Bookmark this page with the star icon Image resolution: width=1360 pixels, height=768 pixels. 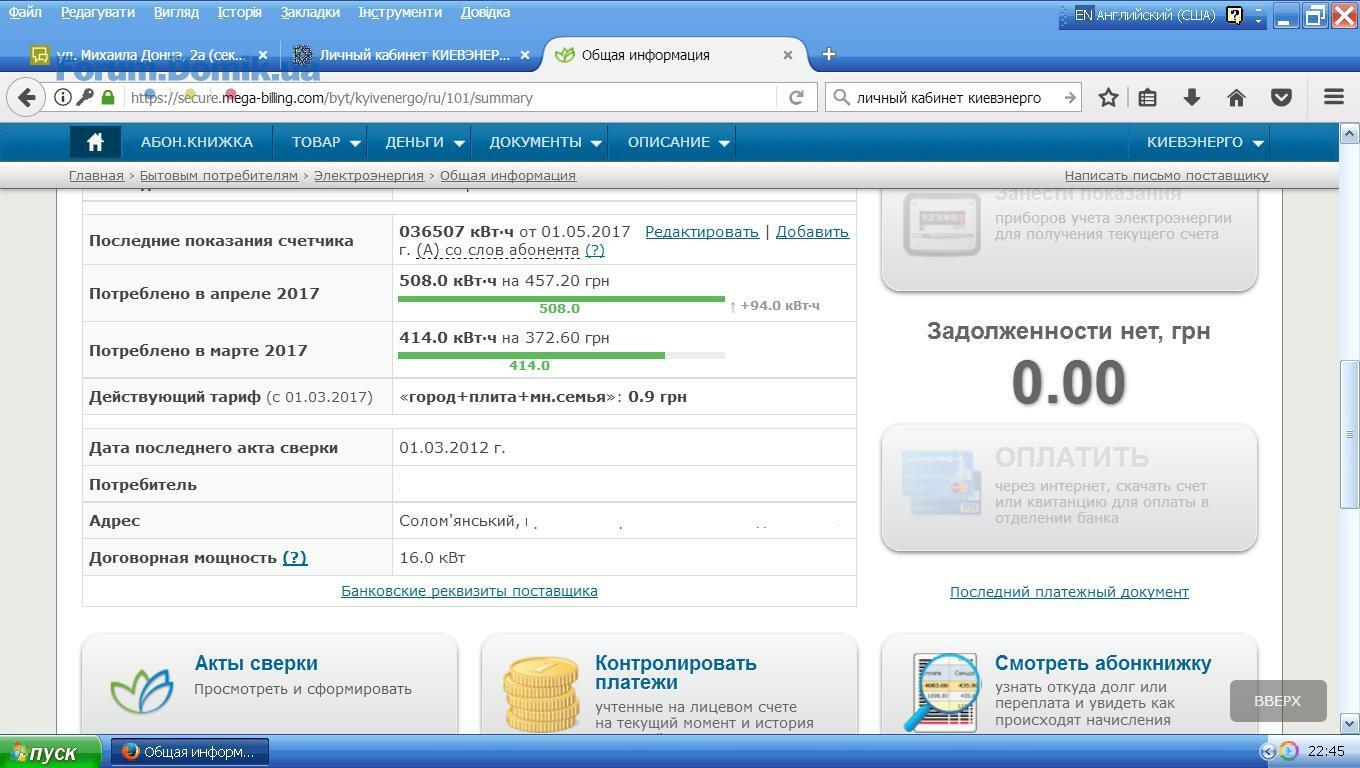point(1108,97)
